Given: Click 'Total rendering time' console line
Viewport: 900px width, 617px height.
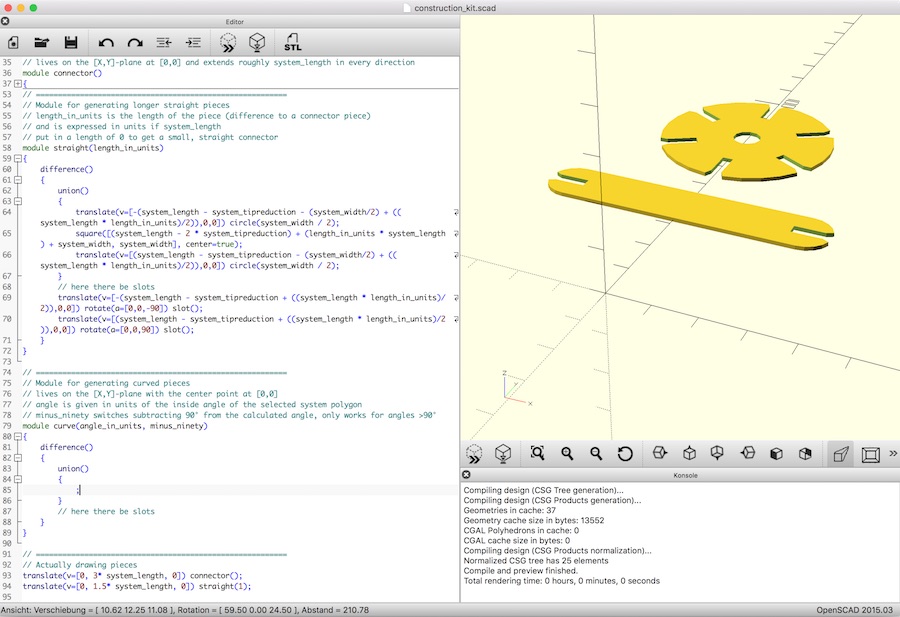Looking at the screenshot, I should [561, 581].
